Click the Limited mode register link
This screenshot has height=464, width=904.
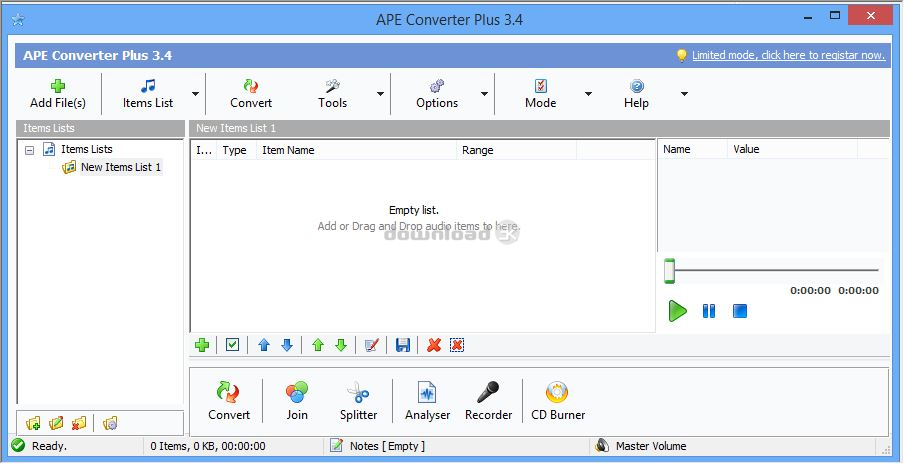click(x=788, y=55)
